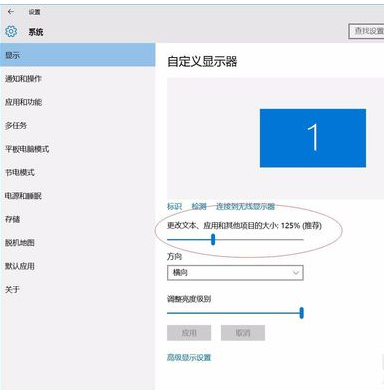384x390 pixels.
Task: Click the back arrow icon
Action: pyautogui.click(x=11, y=12)
